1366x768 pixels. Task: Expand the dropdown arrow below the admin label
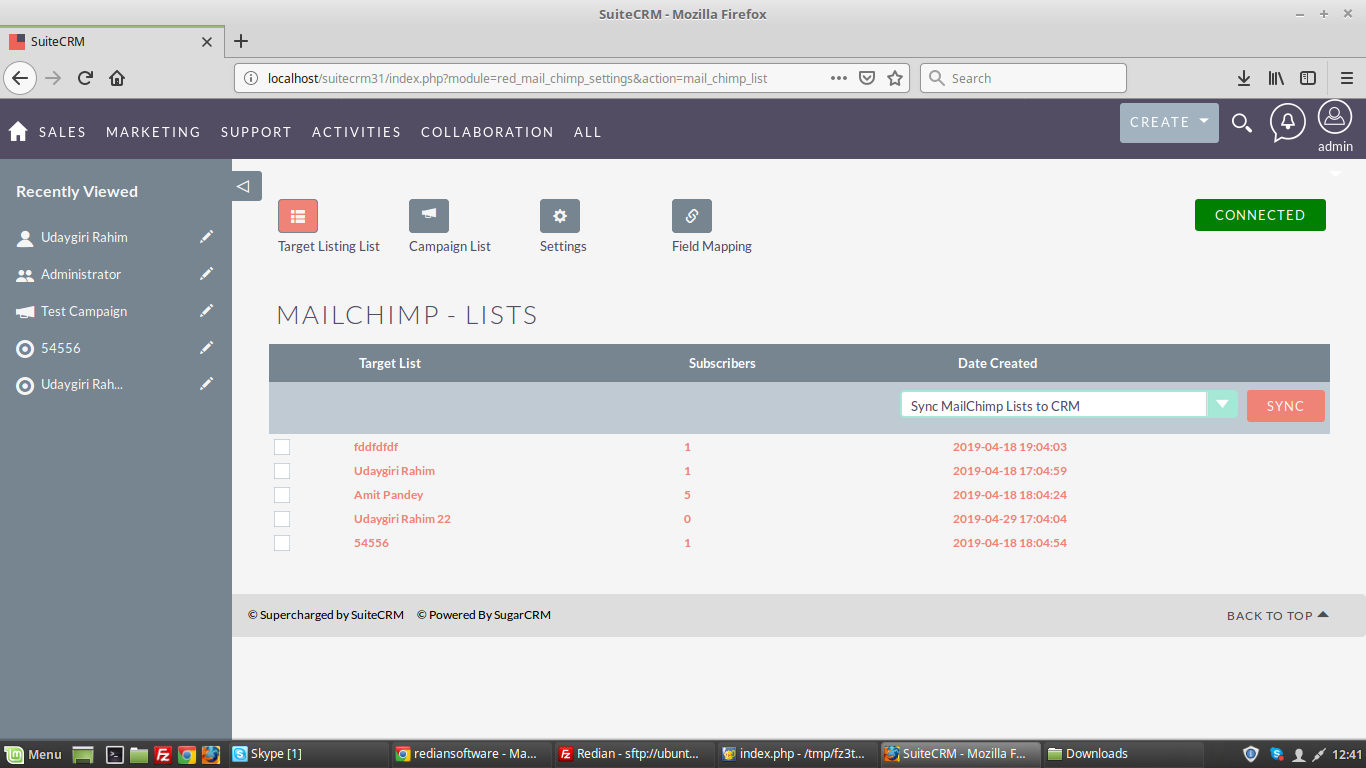[x=1335, y=174]
